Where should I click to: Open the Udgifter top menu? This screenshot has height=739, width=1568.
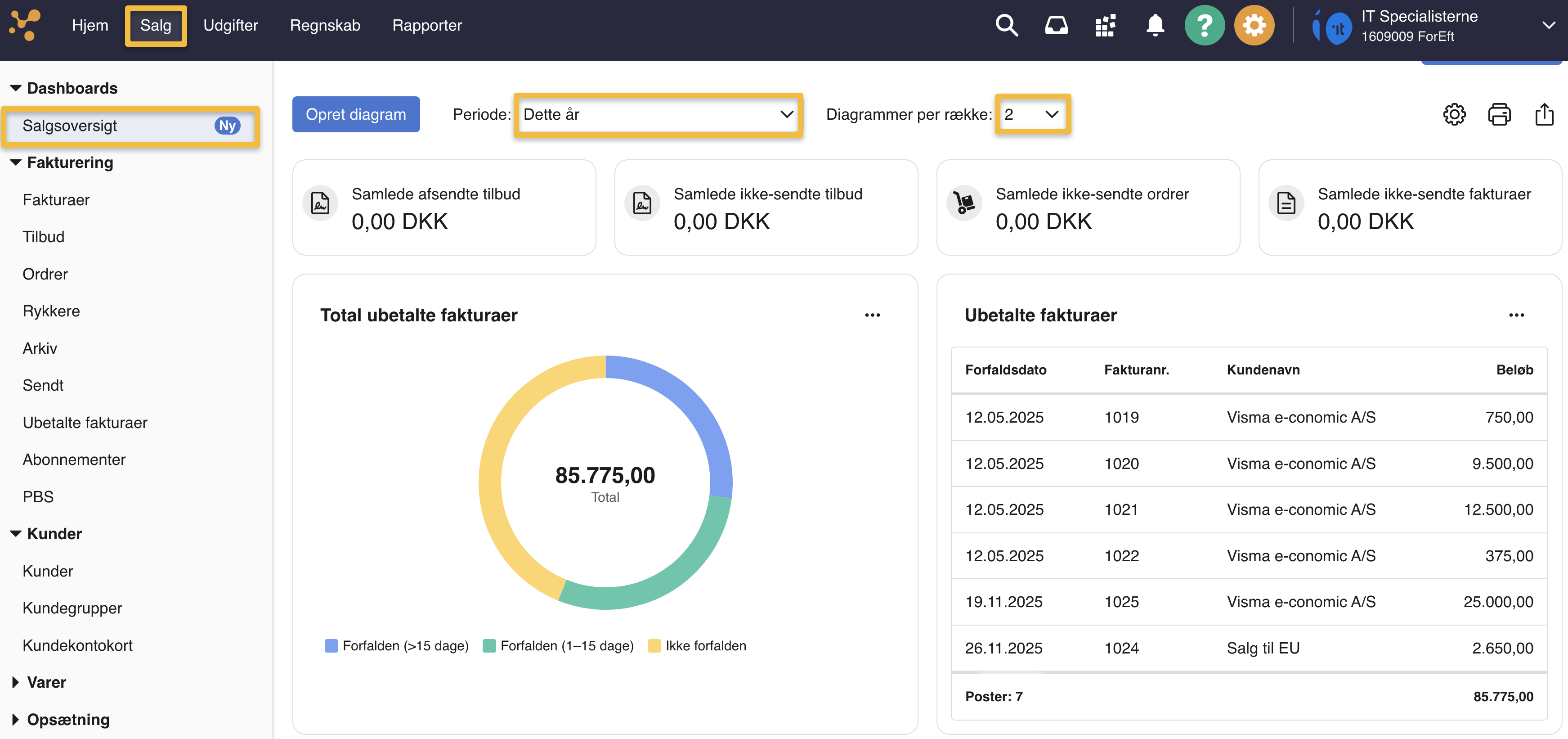pyautogui.click(x=231, y=26)
